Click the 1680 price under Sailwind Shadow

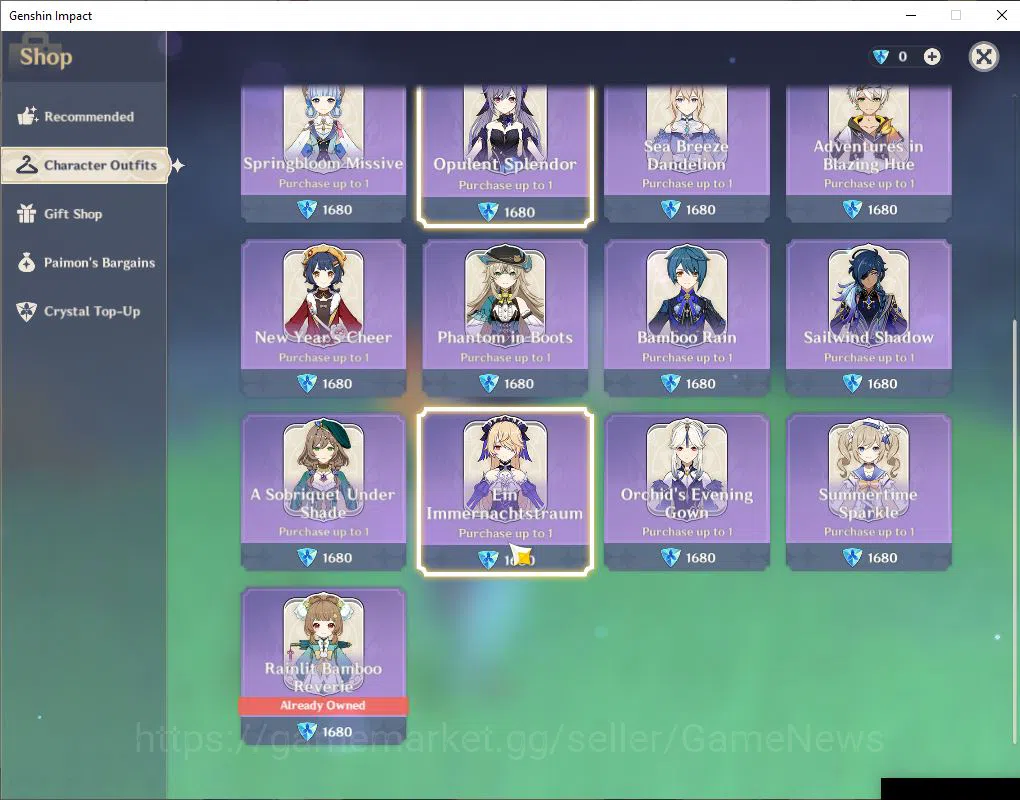[x=882, y=384]
